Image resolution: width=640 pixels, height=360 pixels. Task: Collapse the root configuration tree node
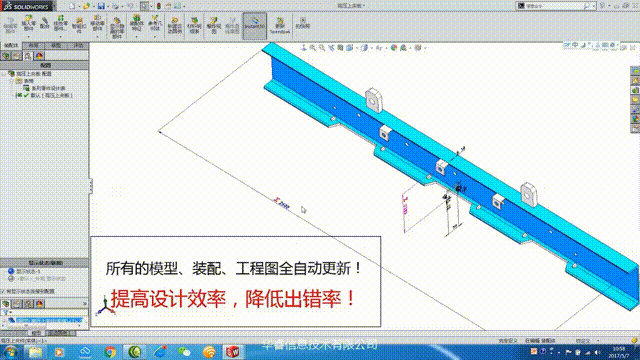4,74
